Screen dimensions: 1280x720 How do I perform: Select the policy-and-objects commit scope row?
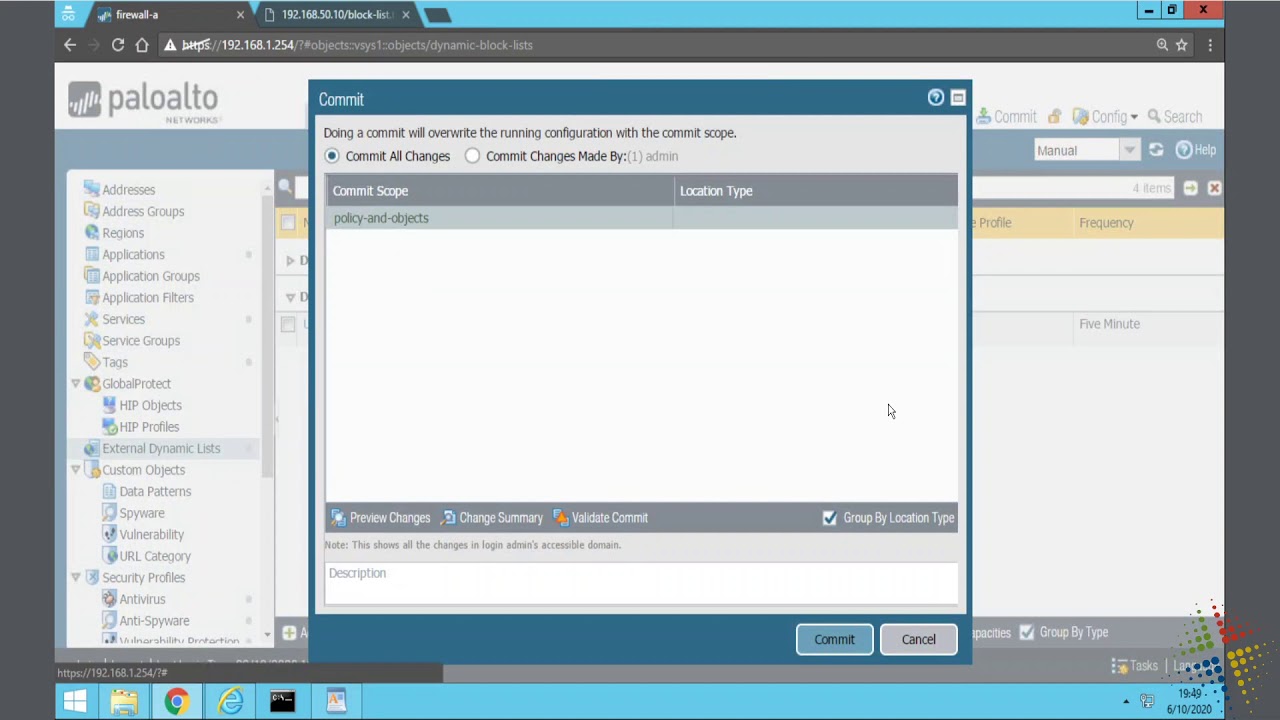coord(641,218)
